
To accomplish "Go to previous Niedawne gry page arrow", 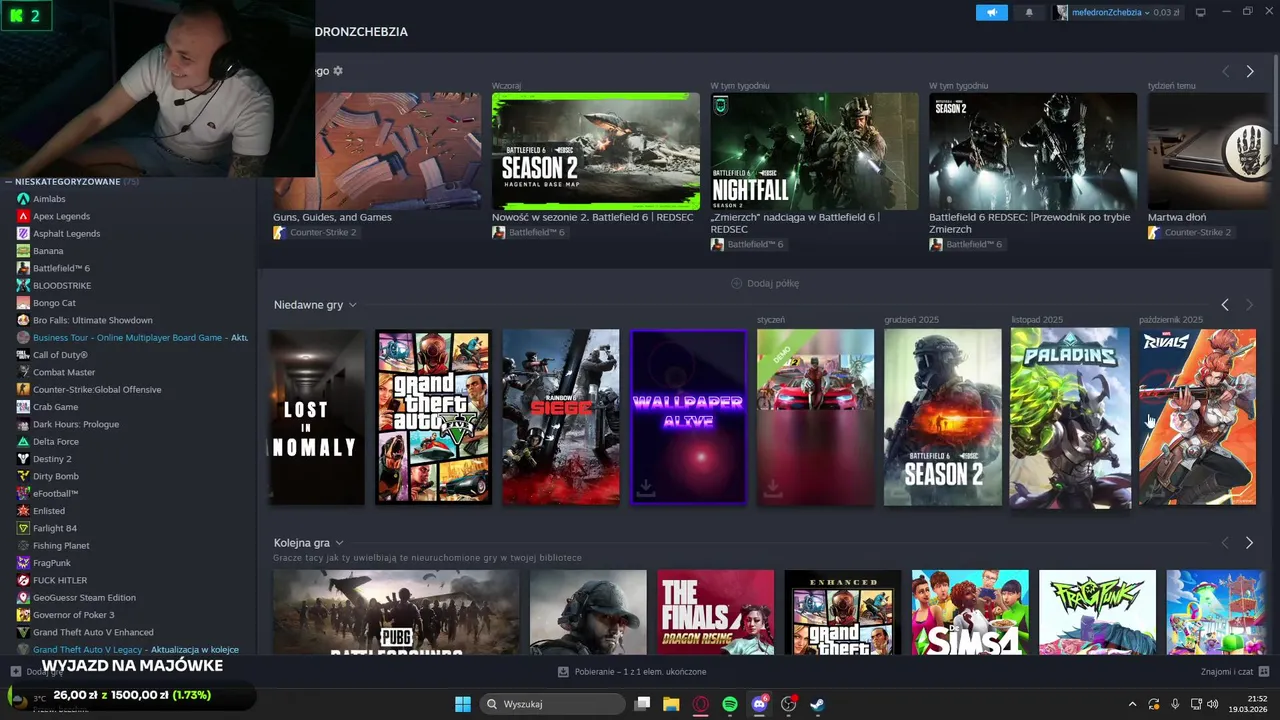I will click(x=1225, y=304).
